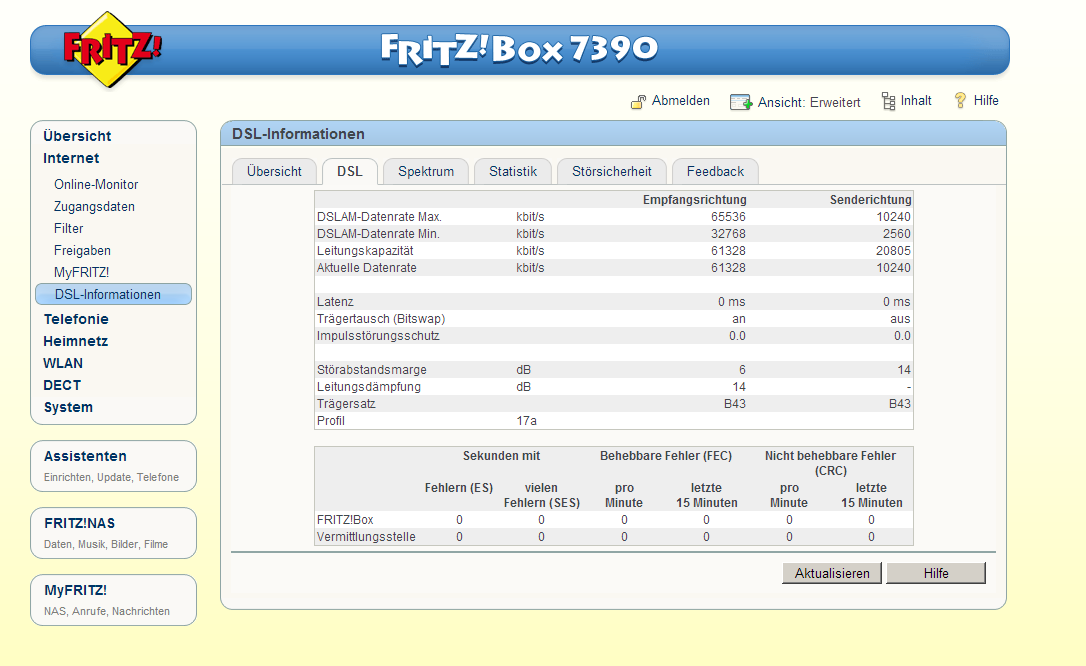
Task: Open the Feedback tab
Action: pyautogui.click(x=715, y=172)
